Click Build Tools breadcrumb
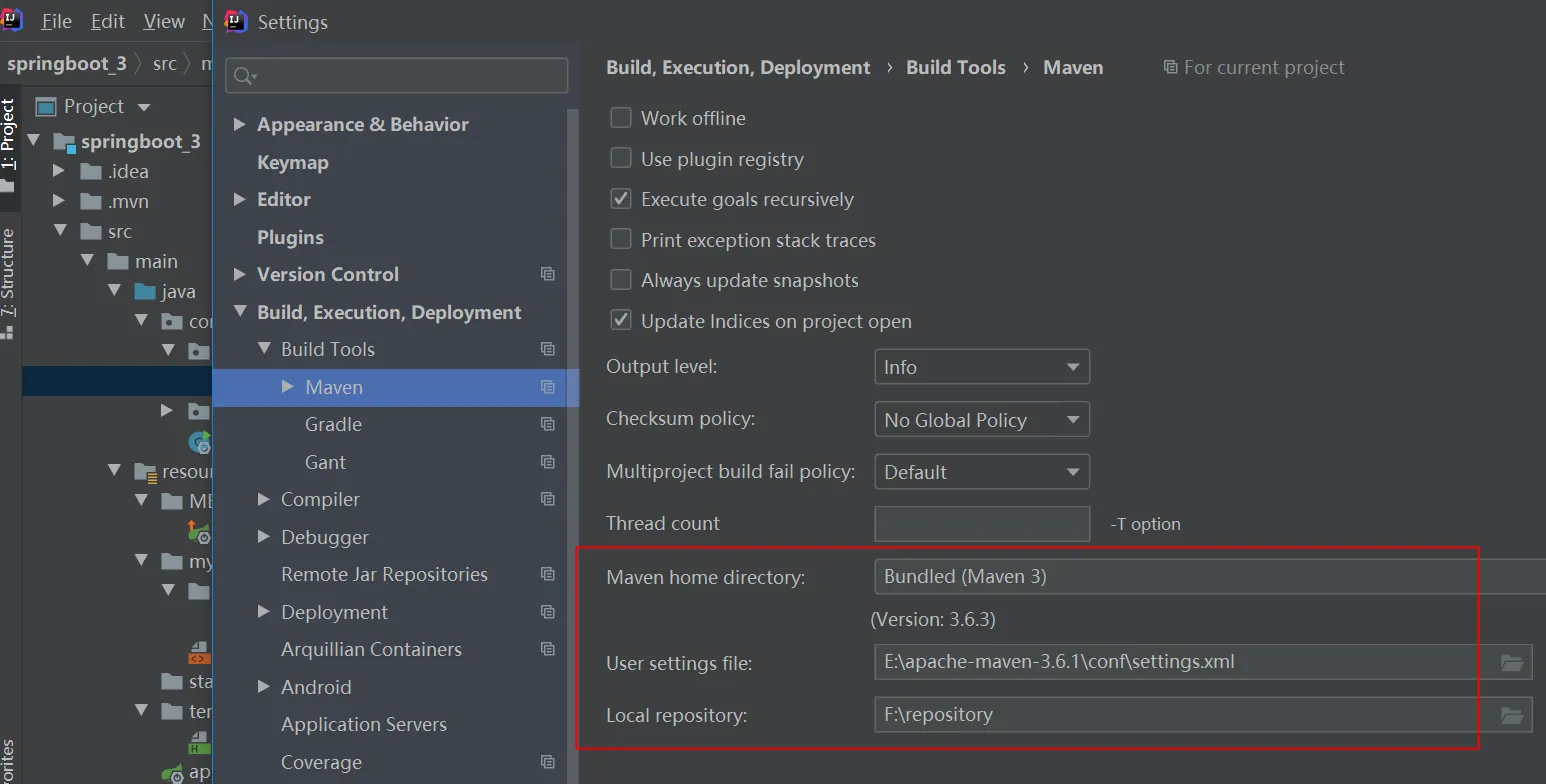The image size is (1546, 784). pyautogui.click(x=956, y=67)
